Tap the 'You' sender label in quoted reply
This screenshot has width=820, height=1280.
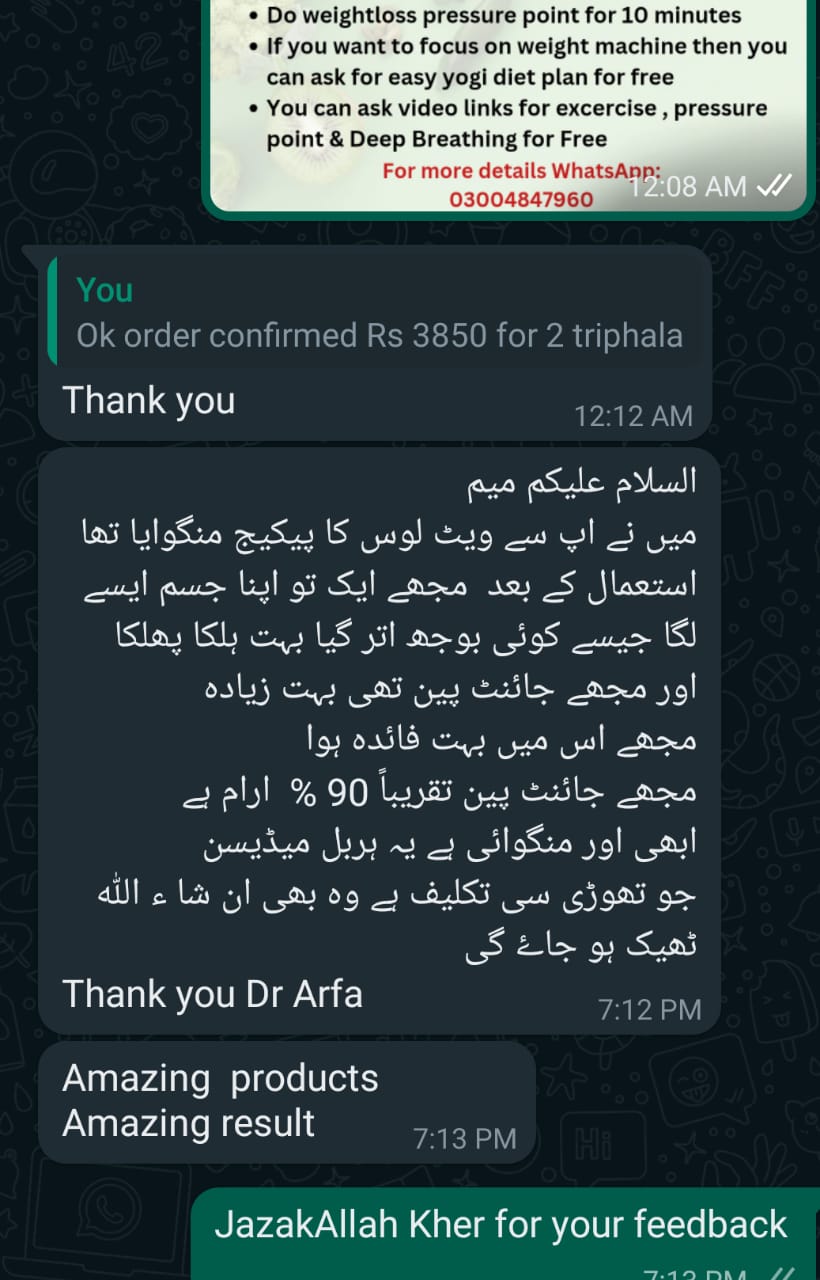click(104, 290)
